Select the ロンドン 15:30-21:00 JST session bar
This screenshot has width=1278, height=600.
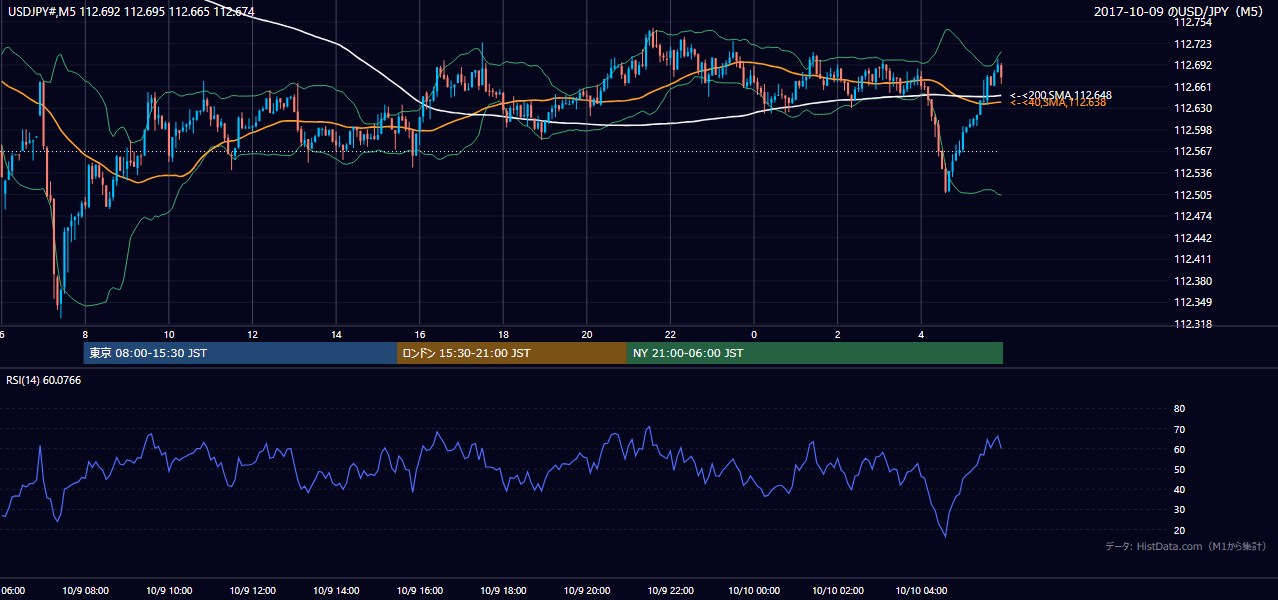tap(512, 353)
